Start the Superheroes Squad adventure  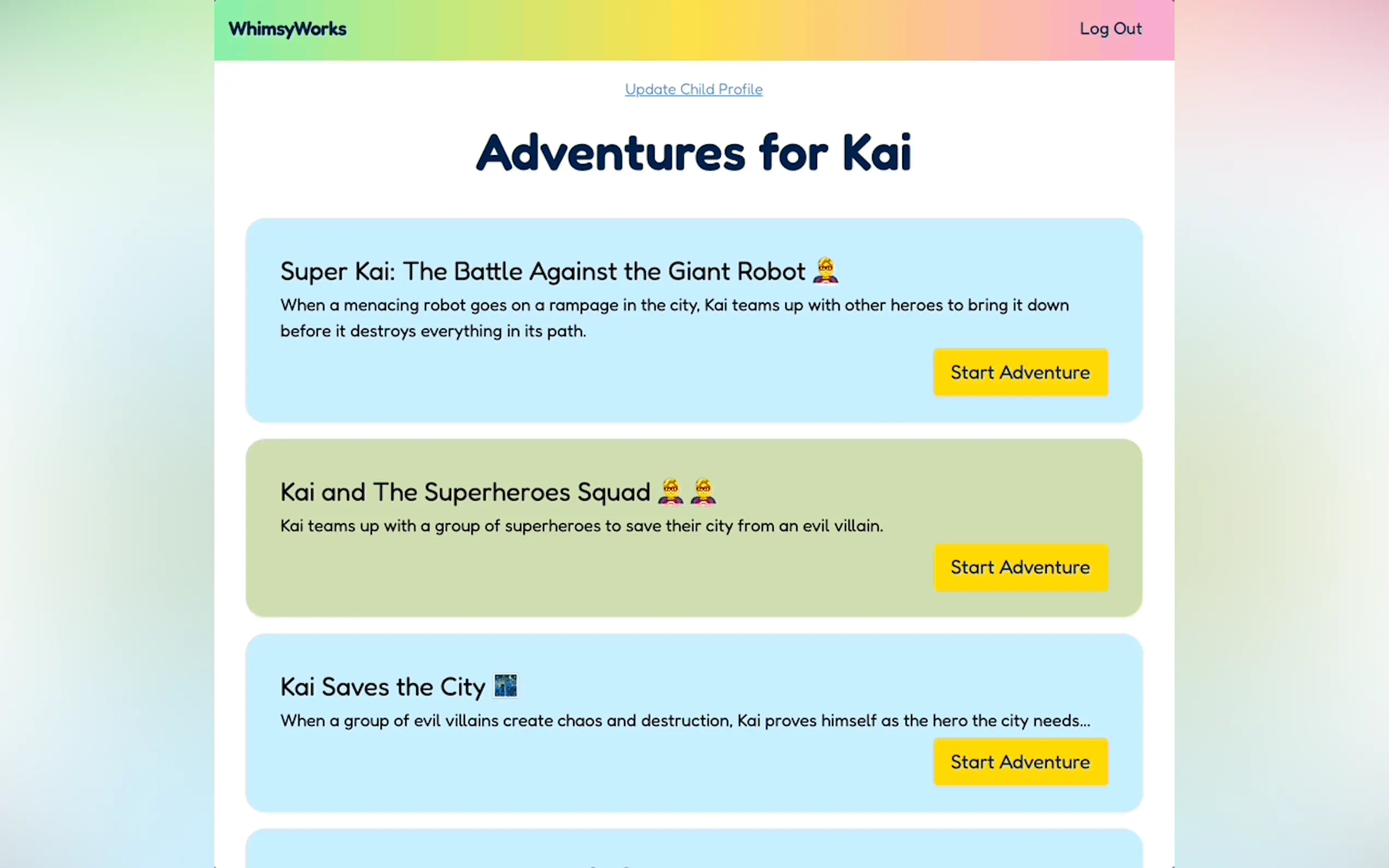(1020, 567)
